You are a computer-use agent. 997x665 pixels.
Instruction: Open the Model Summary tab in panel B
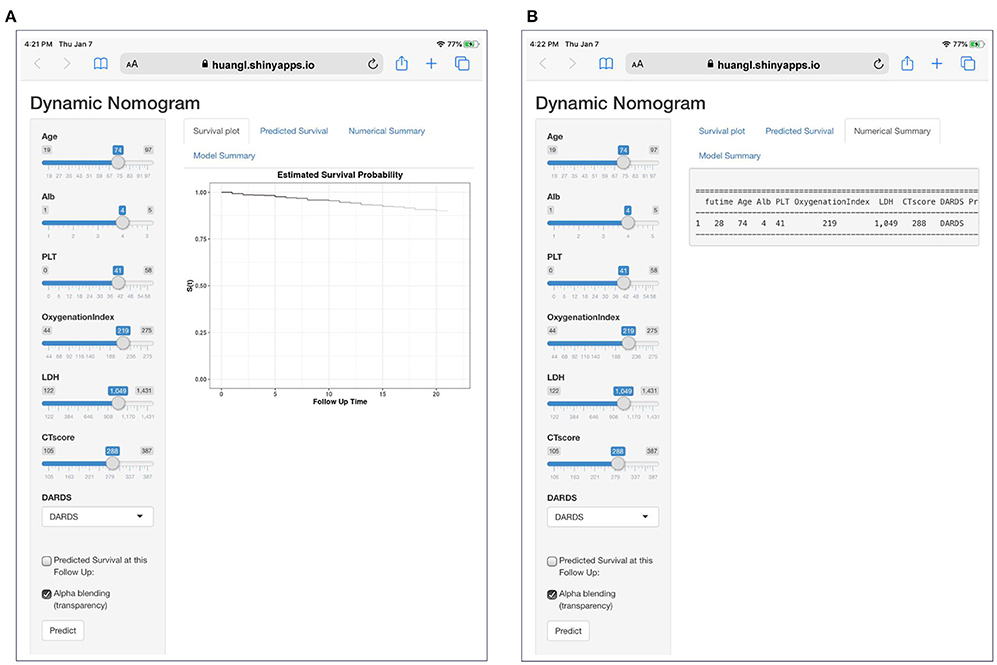click(729, 156)
